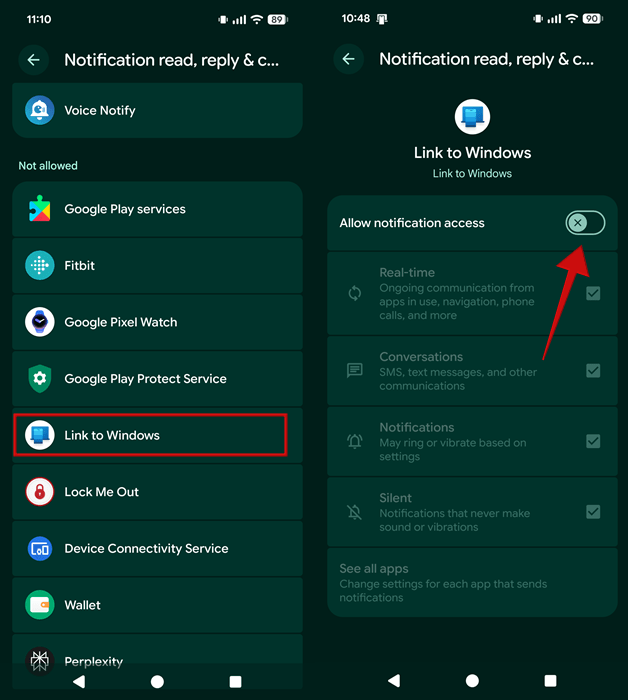The image size is (628, 700).
Task: Toggle the Silent checkbox
Action: tap(593, 512)
